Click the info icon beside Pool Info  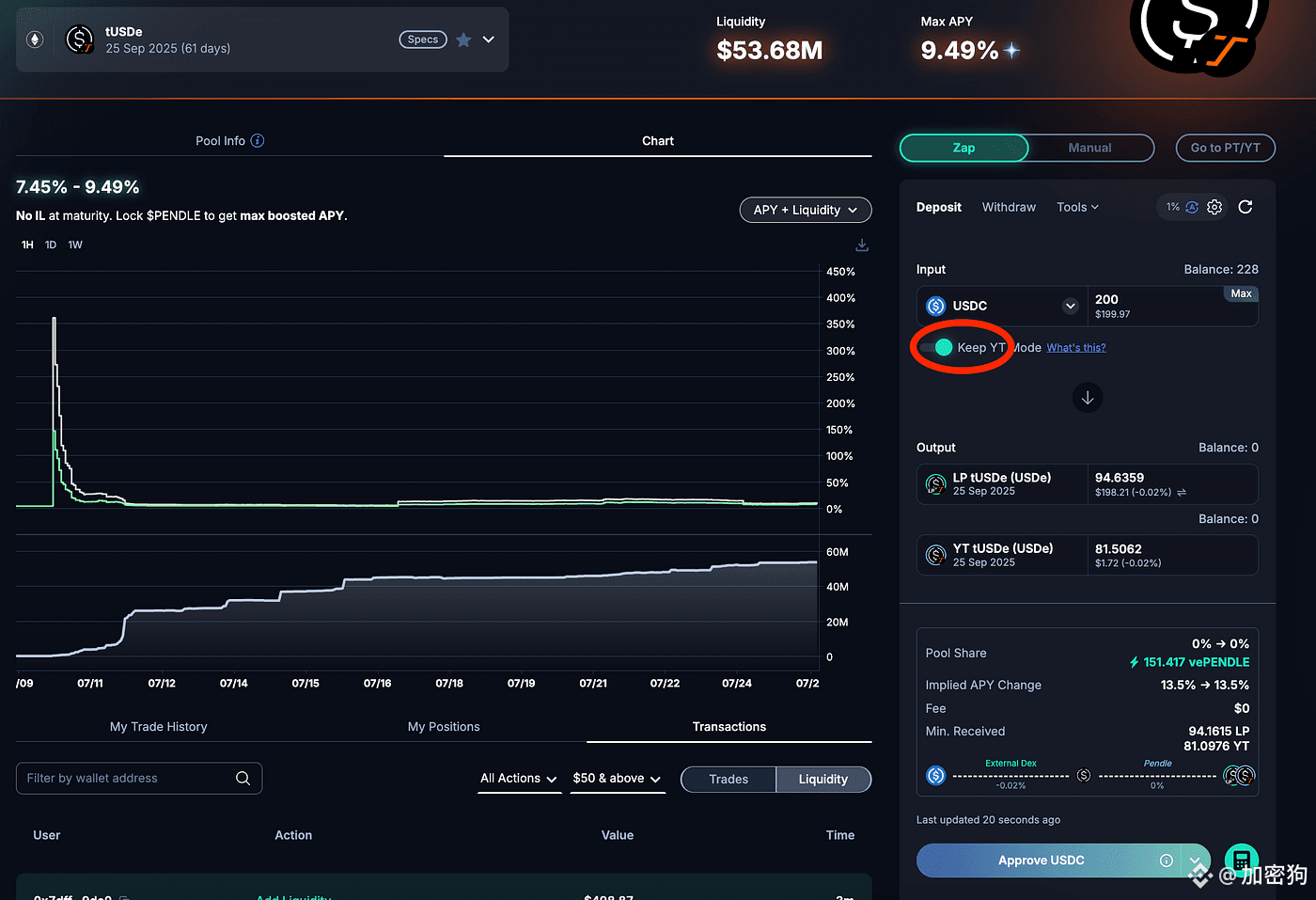(258, 141)
